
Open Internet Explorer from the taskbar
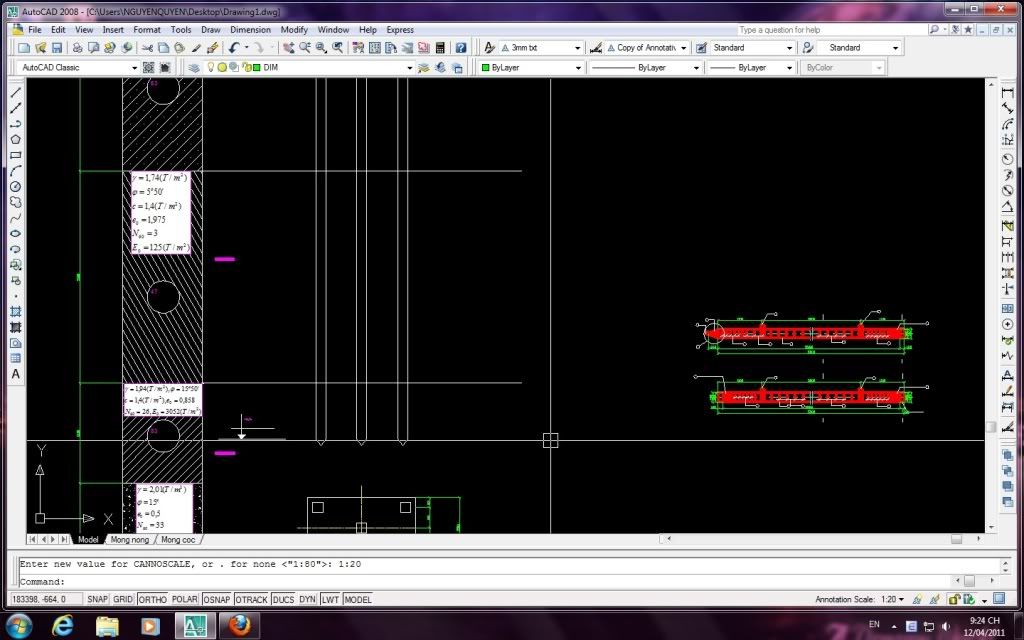click(63, 626)
